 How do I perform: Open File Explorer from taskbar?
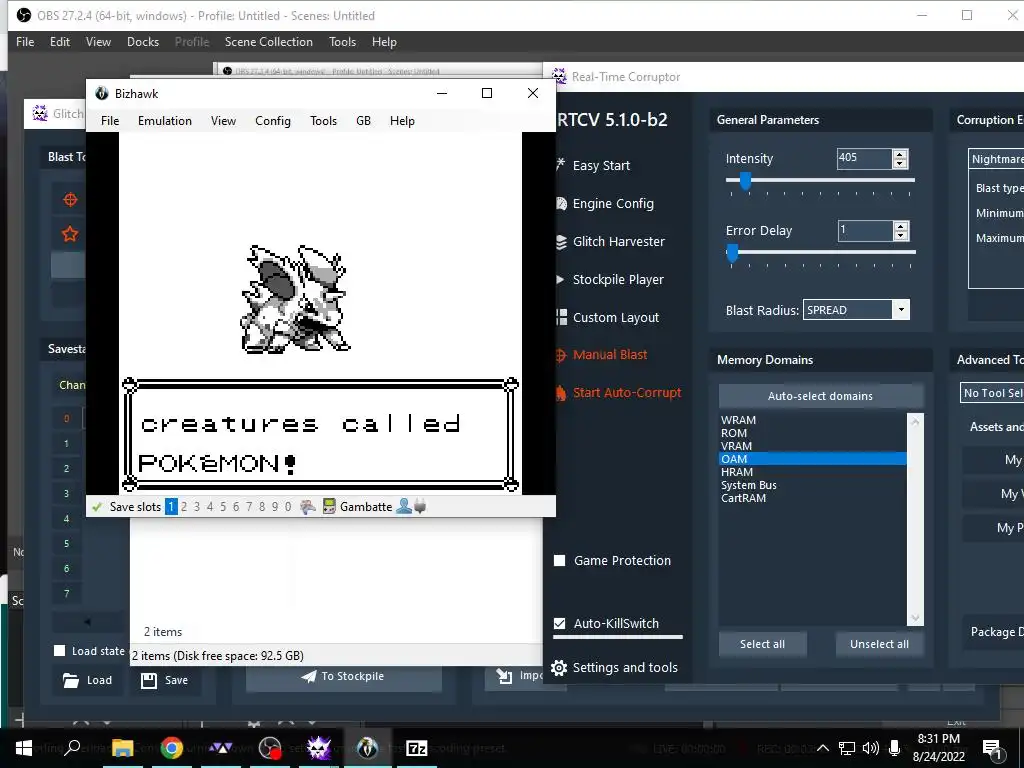coord(122,748)
